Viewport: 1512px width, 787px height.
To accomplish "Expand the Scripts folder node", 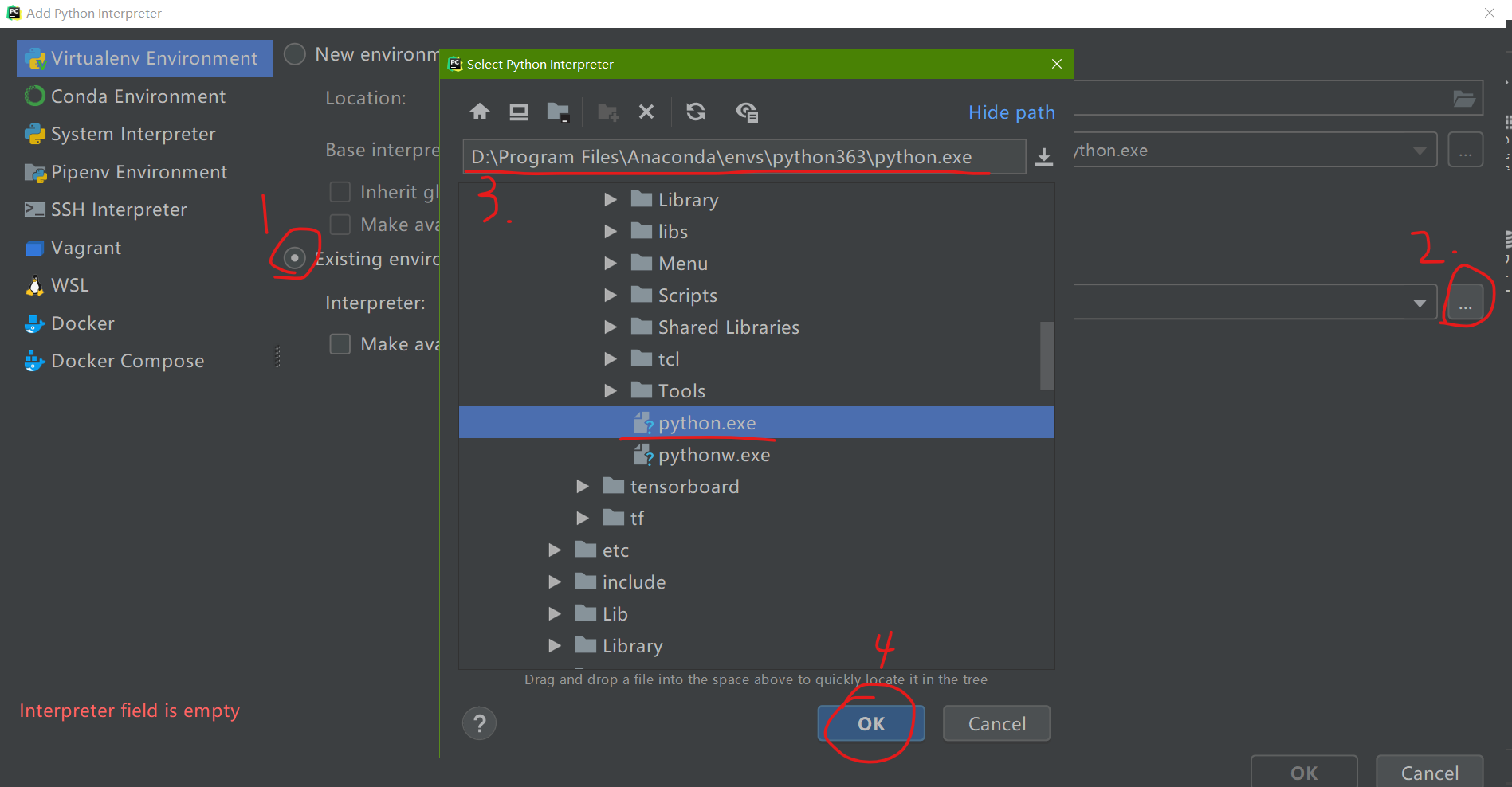I will [x=611, y=296].
